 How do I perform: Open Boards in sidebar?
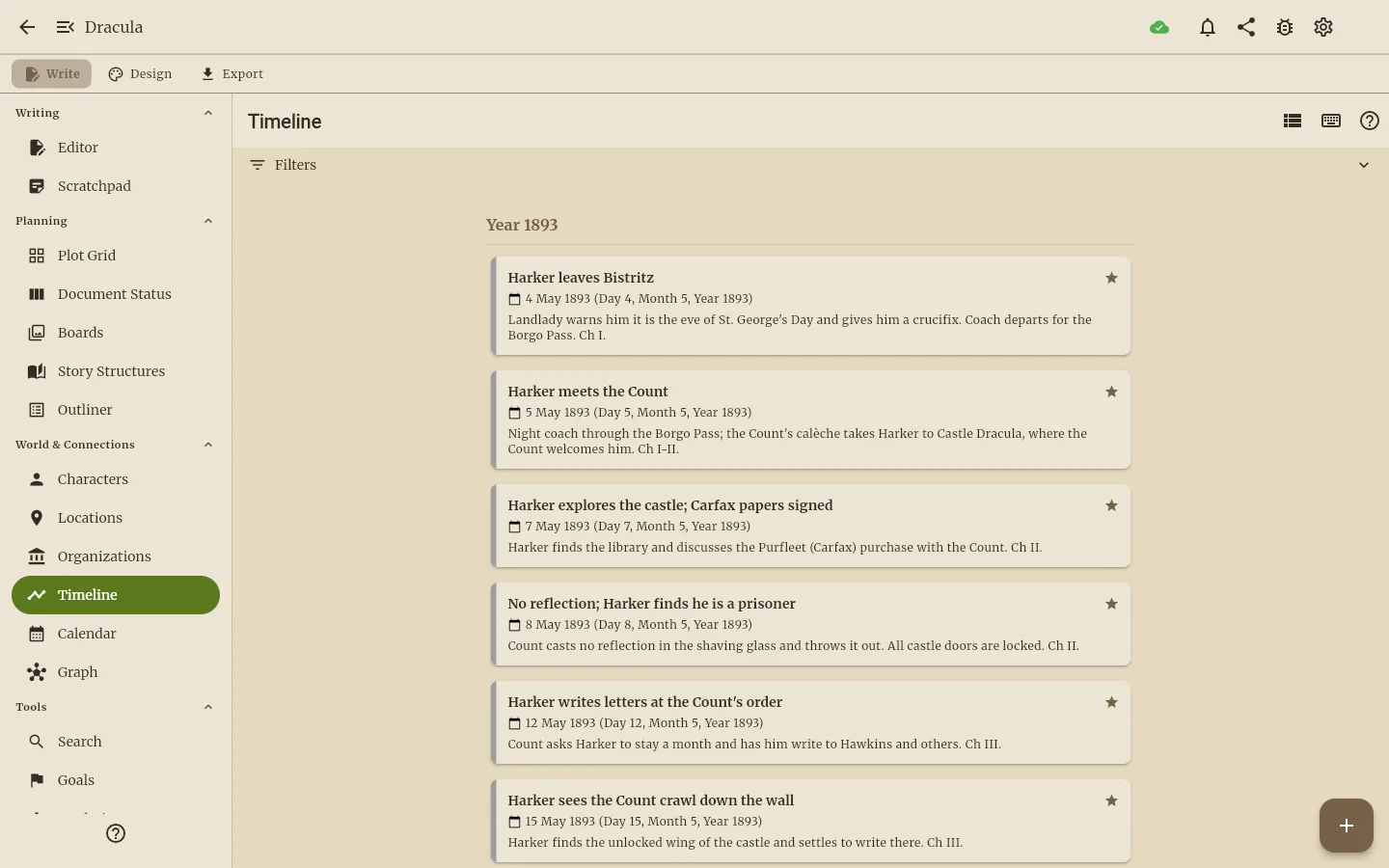point(116,333)
